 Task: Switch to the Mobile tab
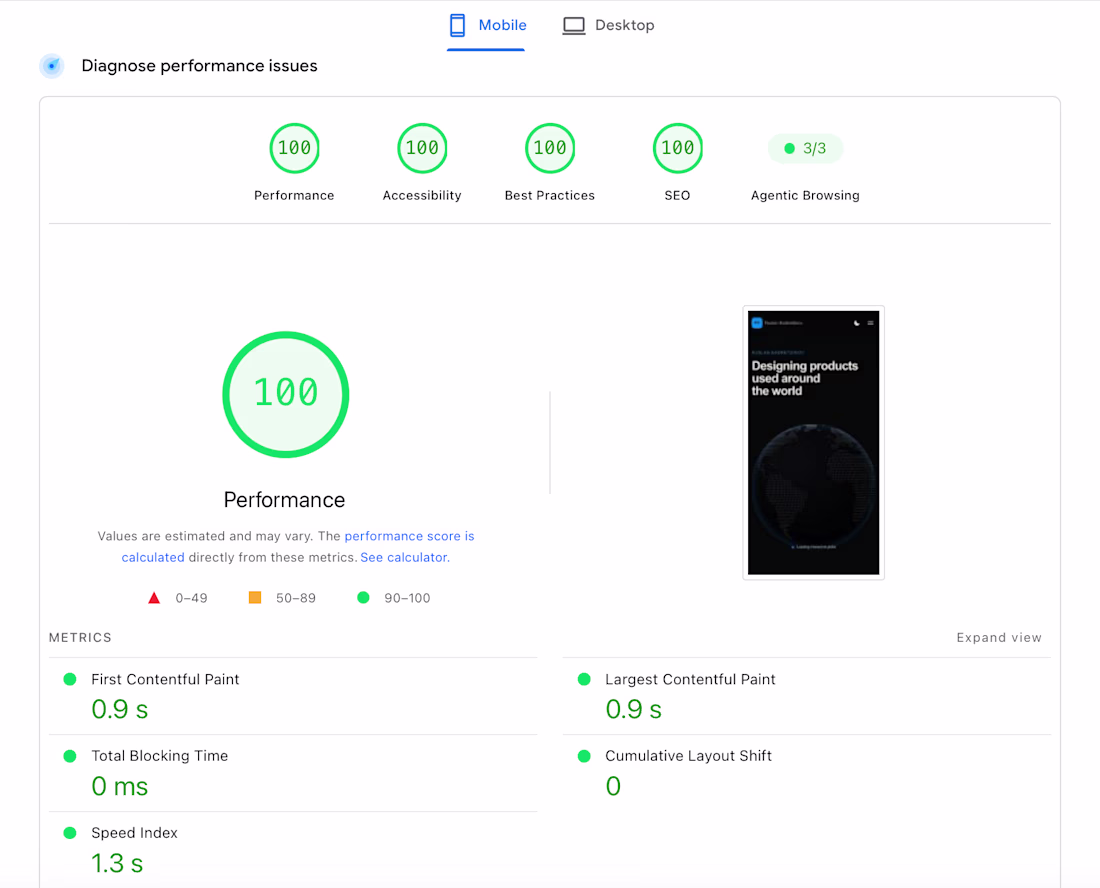tap(486, 25)
